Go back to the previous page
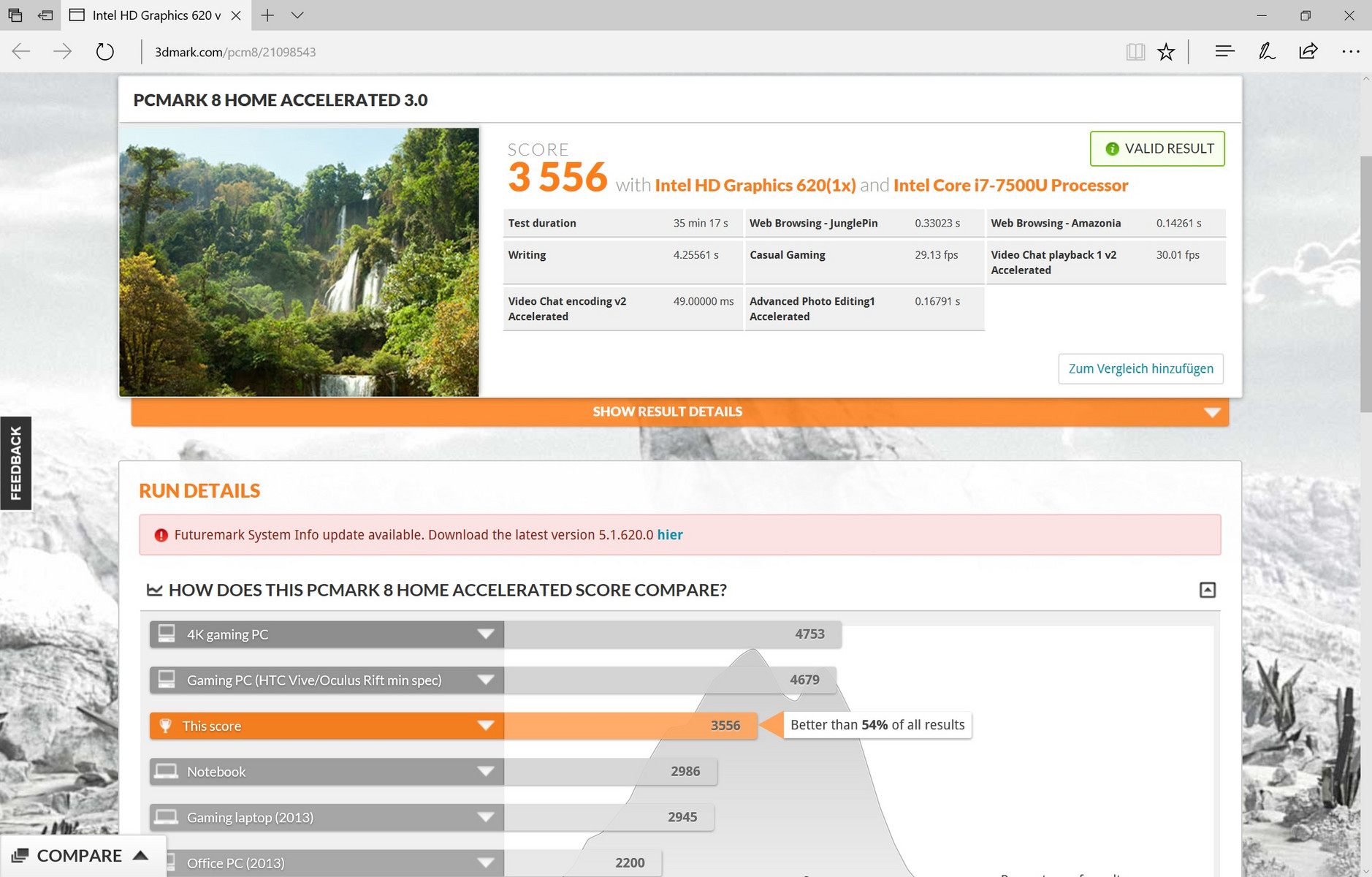Viewport: 1372px width, 877px height. (x=21, y=51)
